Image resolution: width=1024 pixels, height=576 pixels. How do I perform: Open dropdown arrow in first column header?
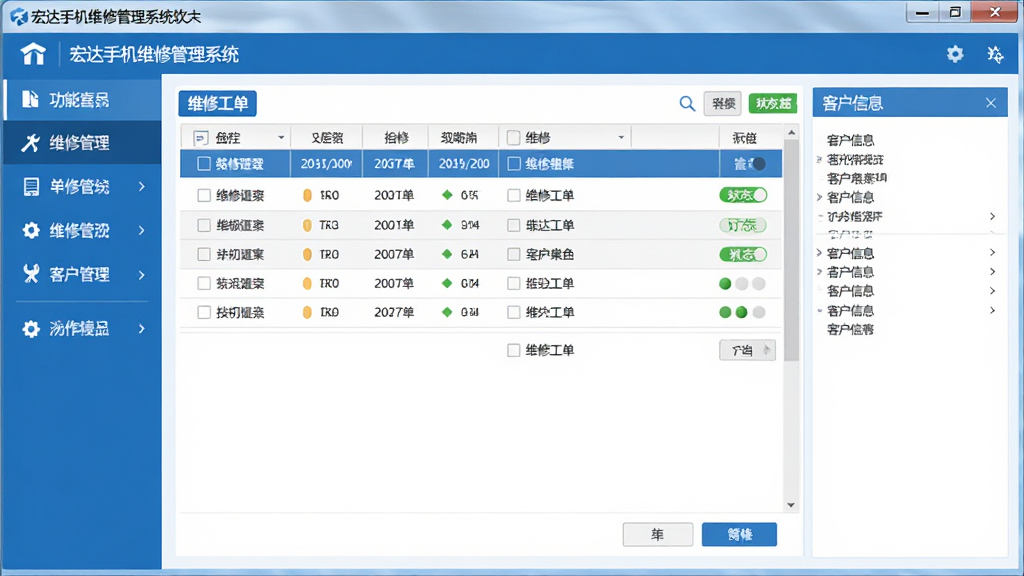click(x=281, y=138)
